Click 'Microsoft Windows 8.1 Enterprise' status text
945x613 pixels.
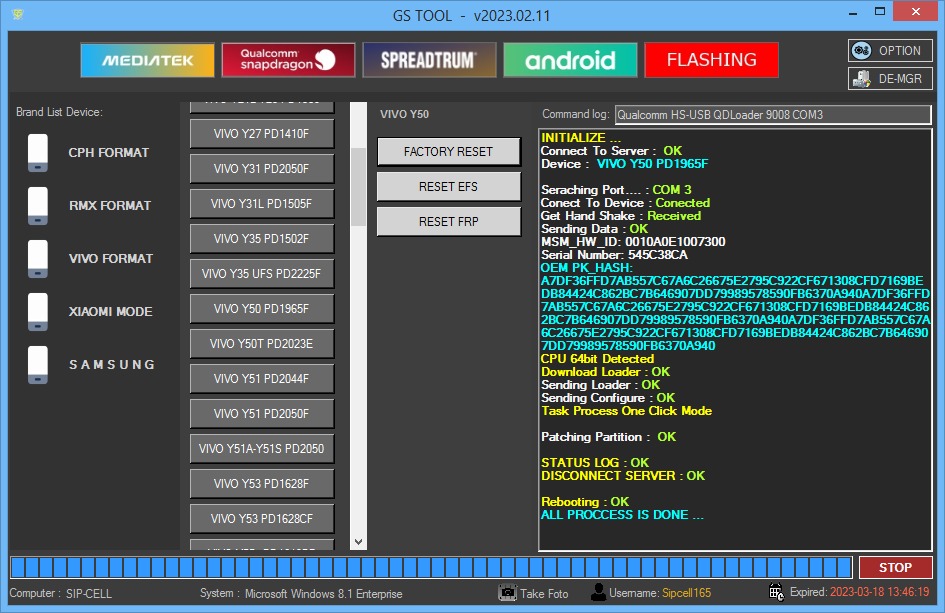pos(324,594)
